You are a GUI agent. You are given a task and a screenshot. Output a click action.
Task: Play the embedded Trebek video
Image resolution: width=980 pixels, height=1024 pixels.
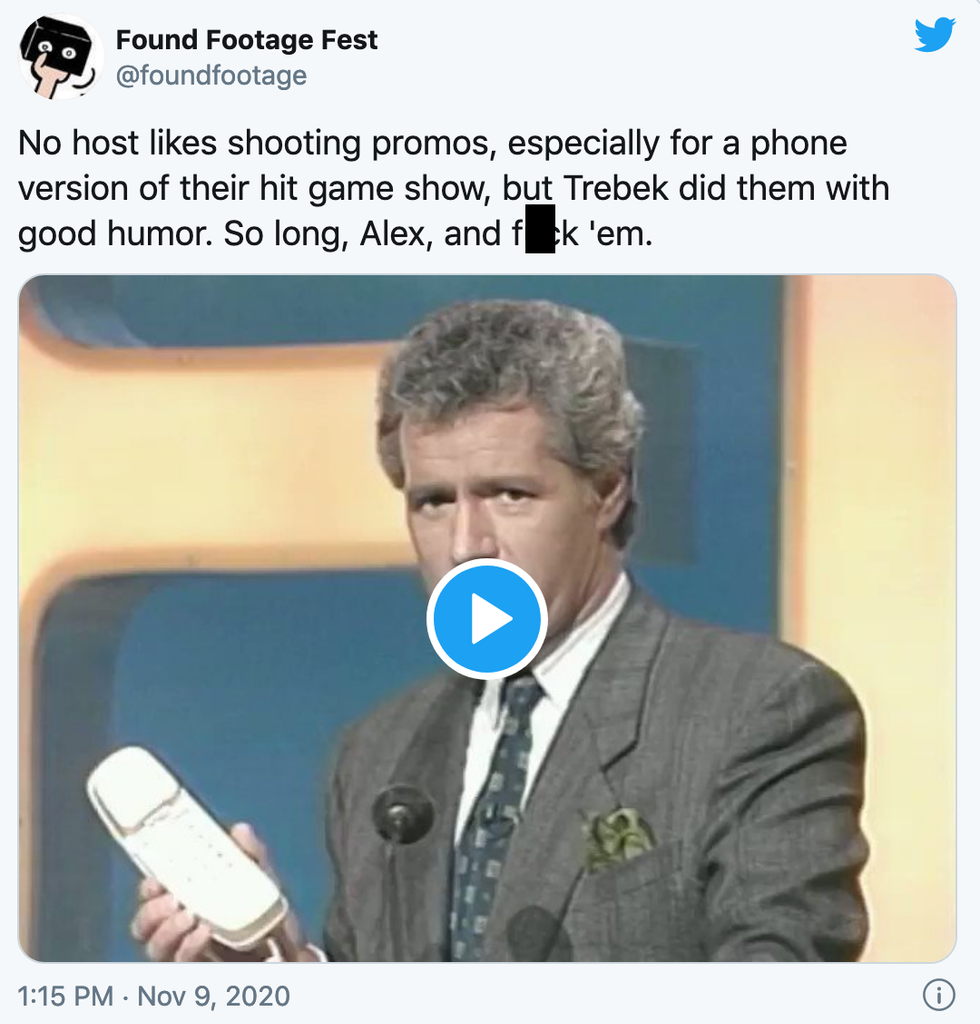coord(487,618)
